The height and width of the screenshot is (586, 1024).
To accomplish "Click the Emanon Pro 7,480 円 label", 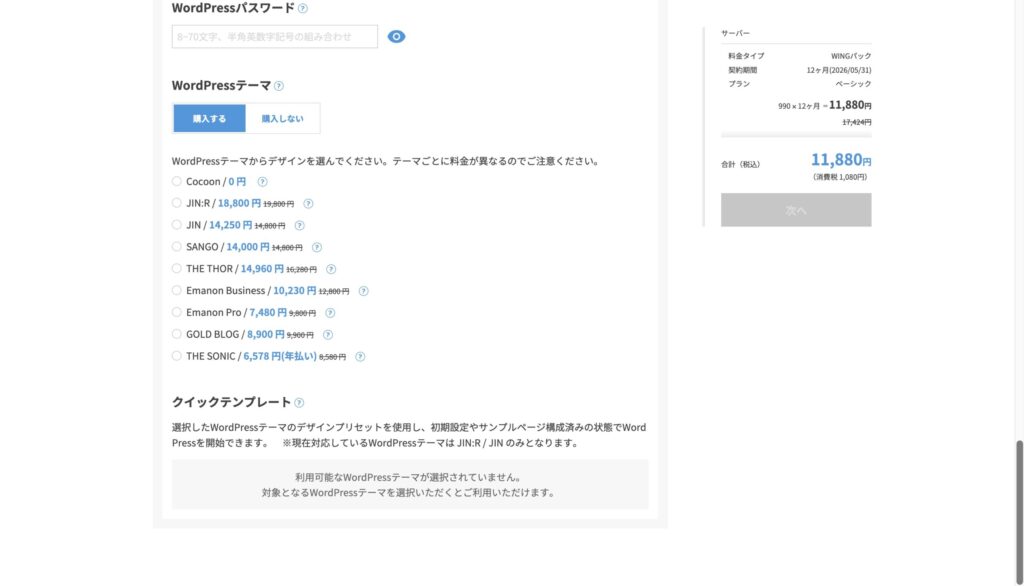I will (236, 312).
